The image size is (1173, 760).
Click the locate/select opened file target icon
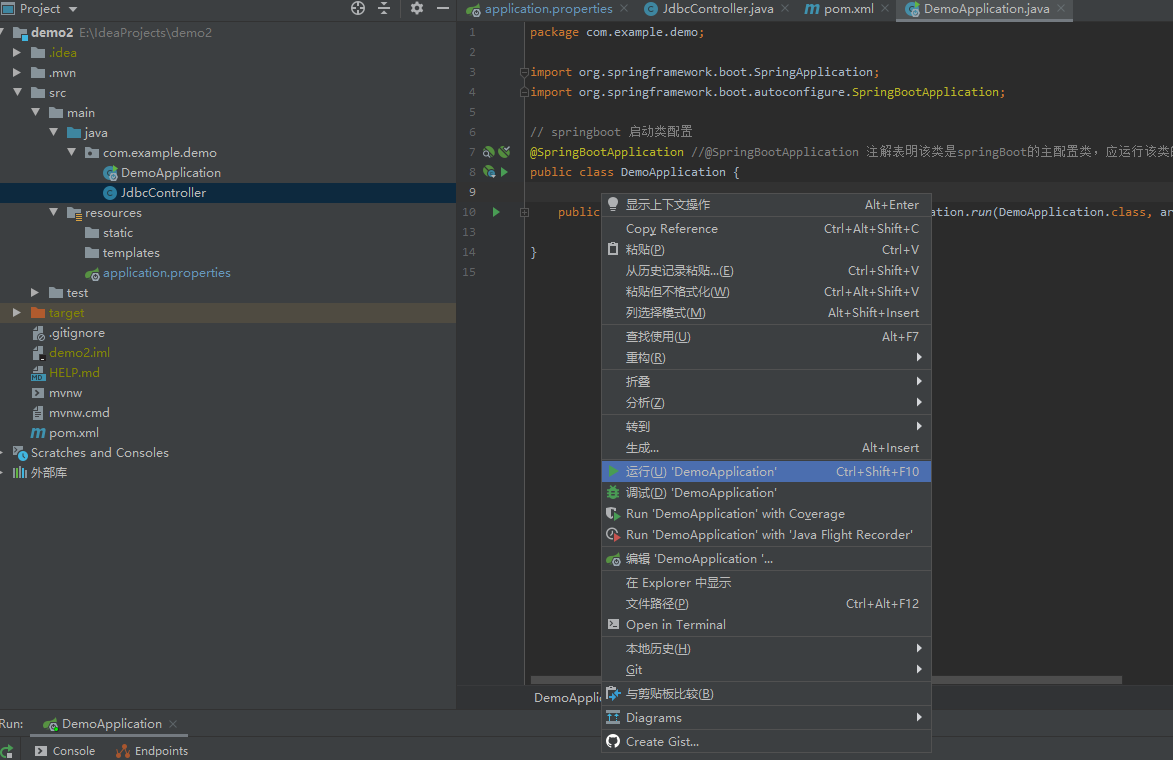tap(358, 8)
